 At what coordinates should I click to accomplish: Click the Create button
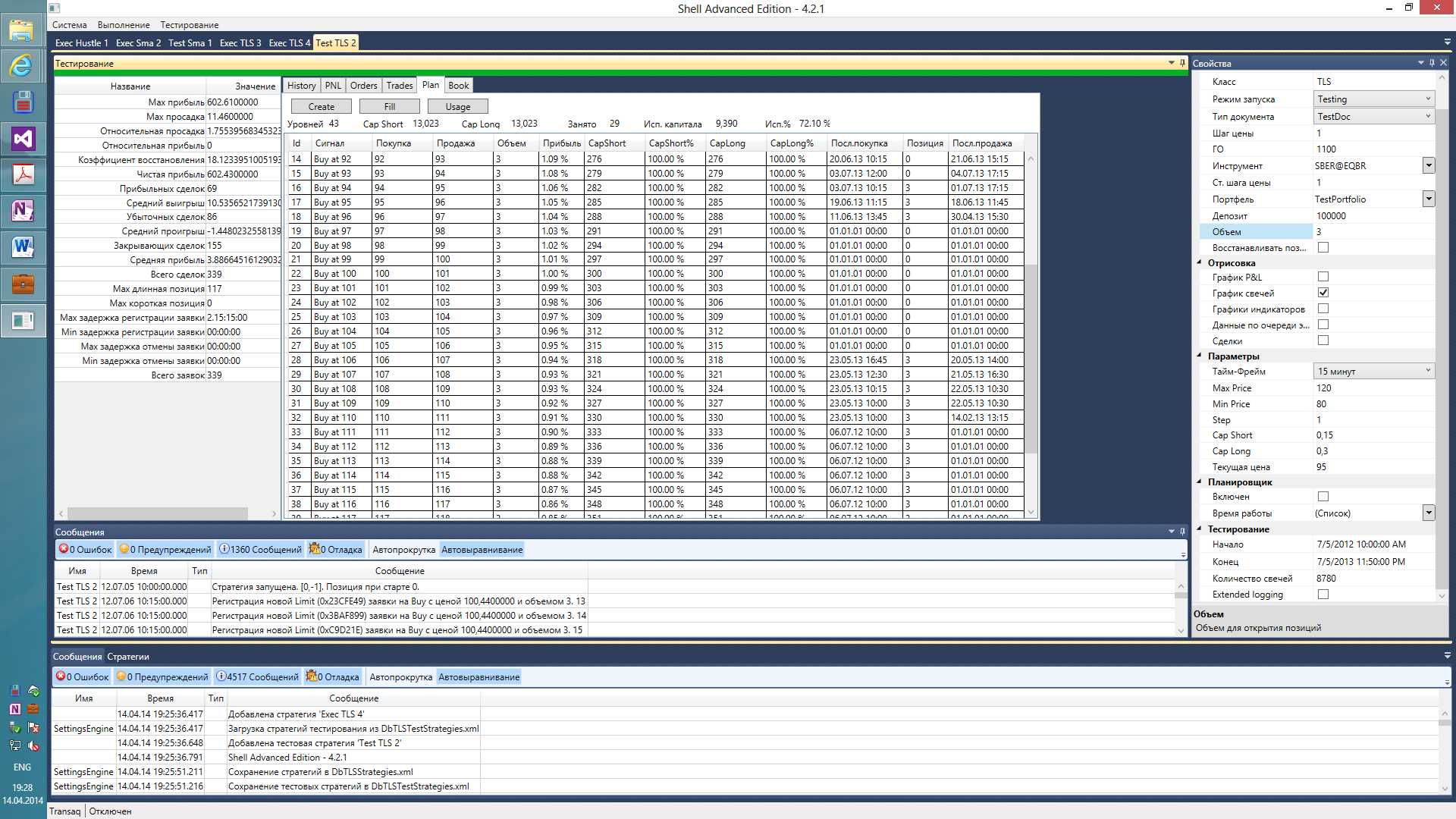[x=321, y=107]
